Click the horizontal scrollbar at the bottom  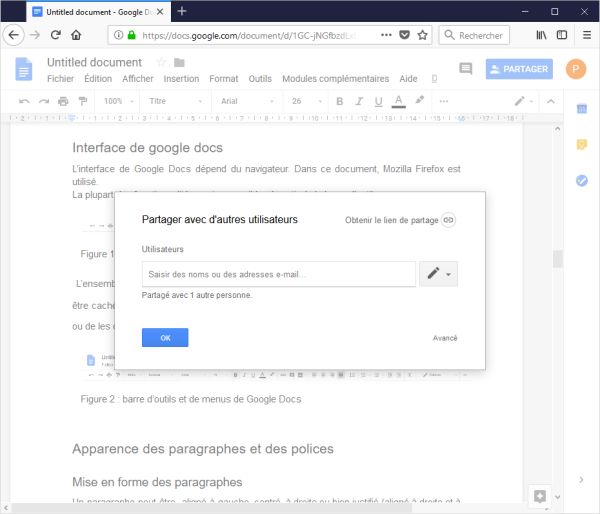pos(212,508)
